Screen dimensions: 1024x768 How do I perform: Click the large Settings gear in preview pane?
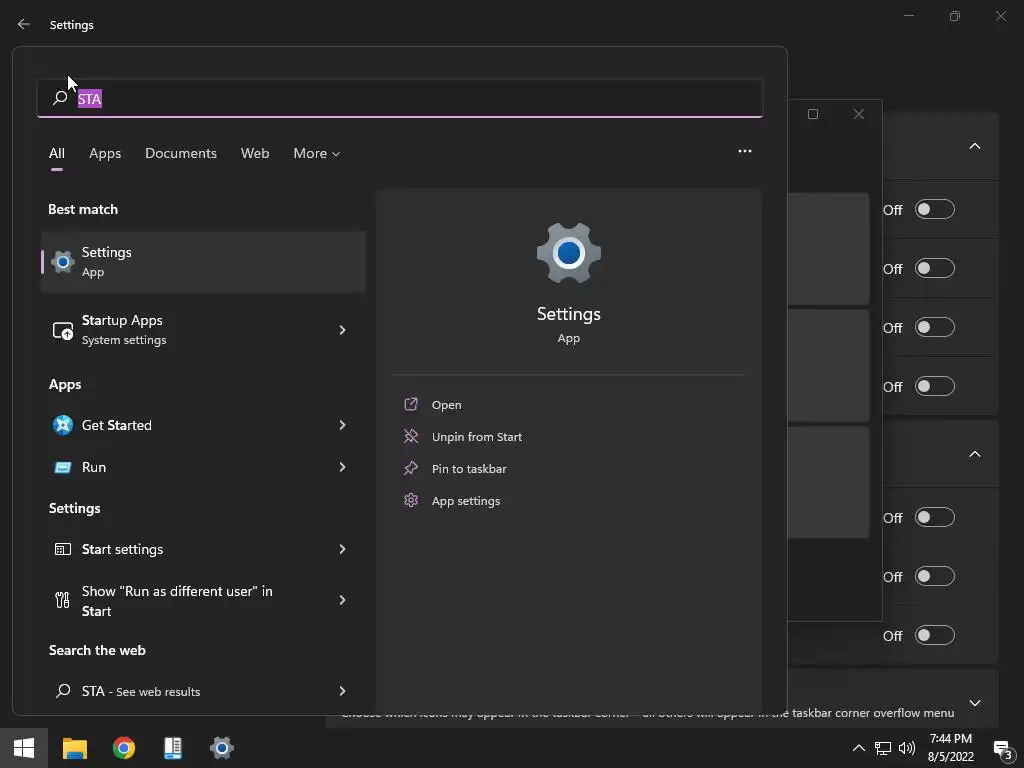[x=569, y=253]
